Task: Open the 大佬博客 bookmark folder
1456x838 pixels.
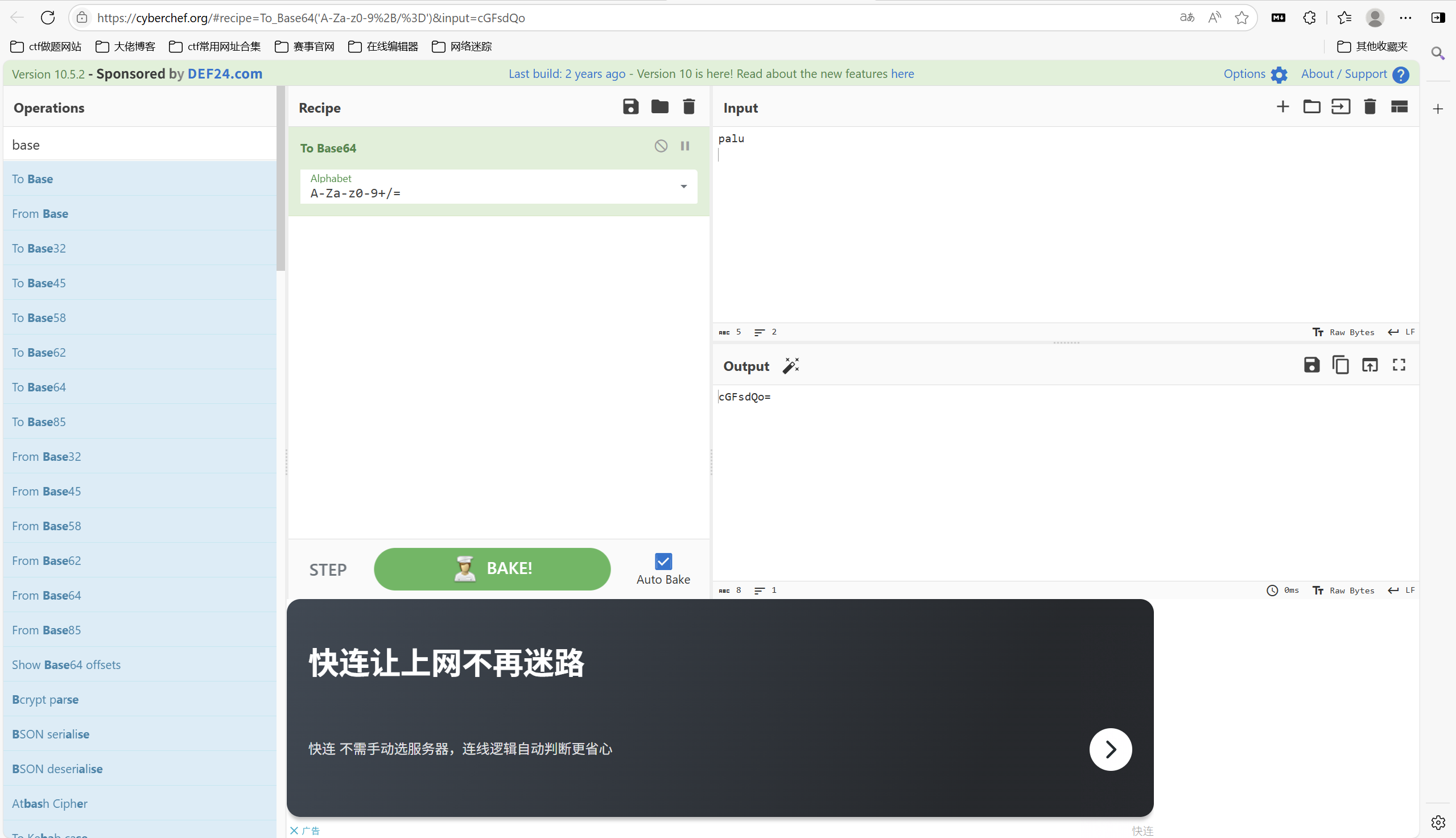Action: [x=125, y=47]
